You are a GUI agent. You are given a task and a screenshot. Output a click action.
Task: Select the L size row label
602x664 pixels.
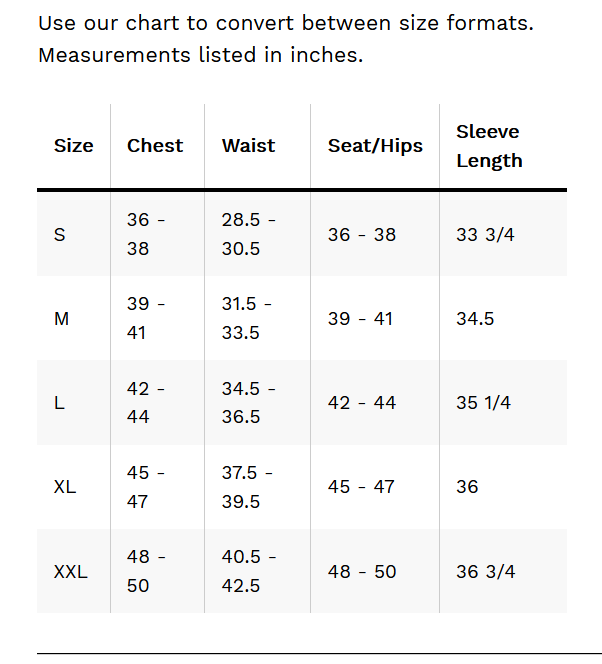tap(59, 403)
